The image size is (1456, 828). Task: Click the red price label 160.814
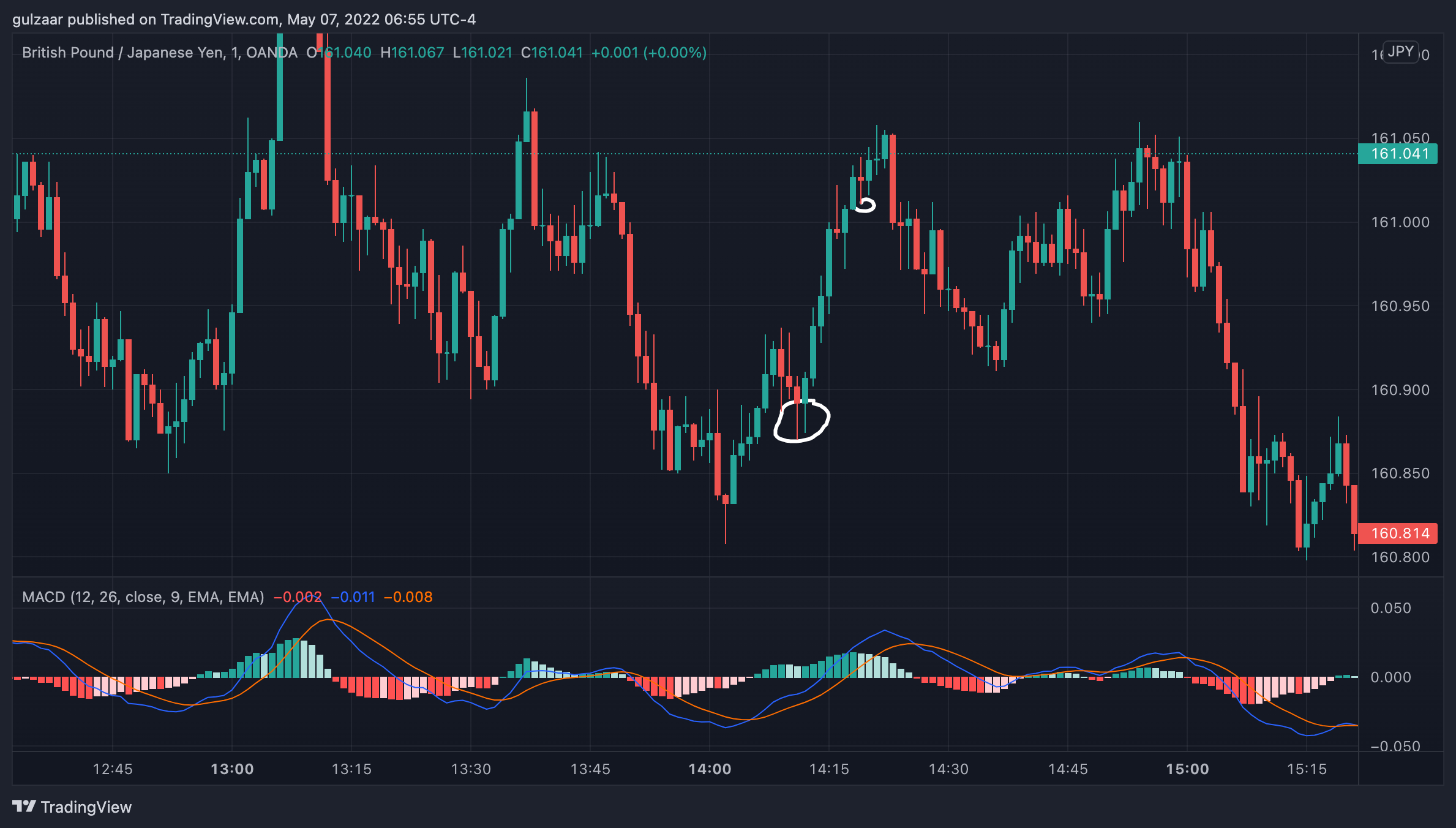pyautogui.click(x=1398, y=533)
